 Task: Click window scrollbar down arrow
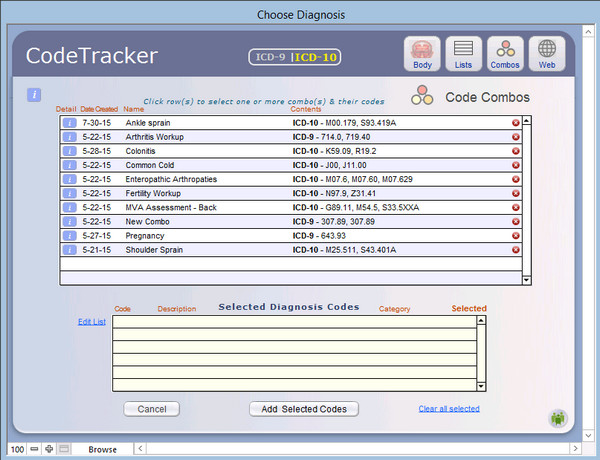[588, 435]
